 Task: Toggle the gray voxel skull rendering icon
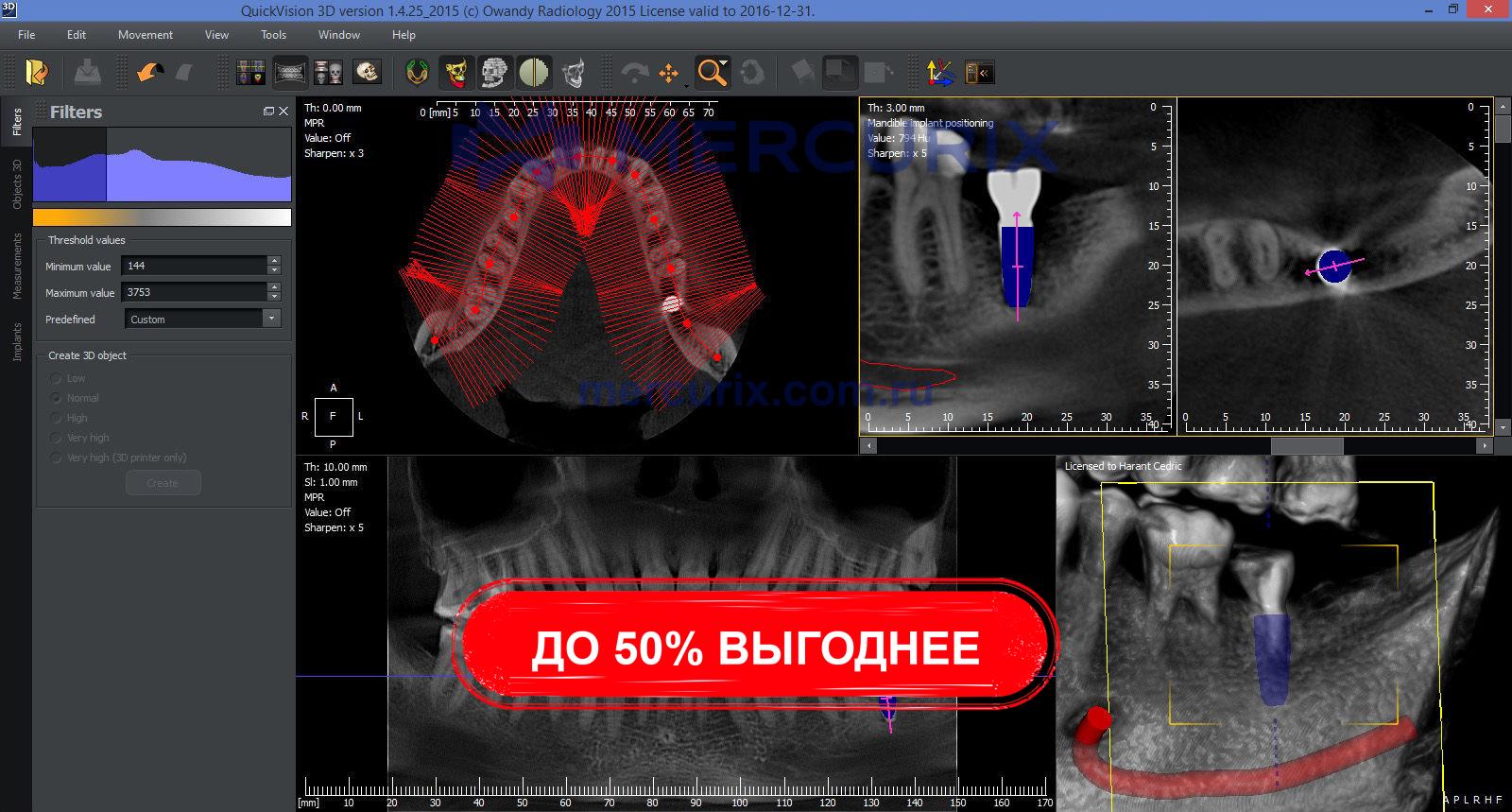point(494,72)
